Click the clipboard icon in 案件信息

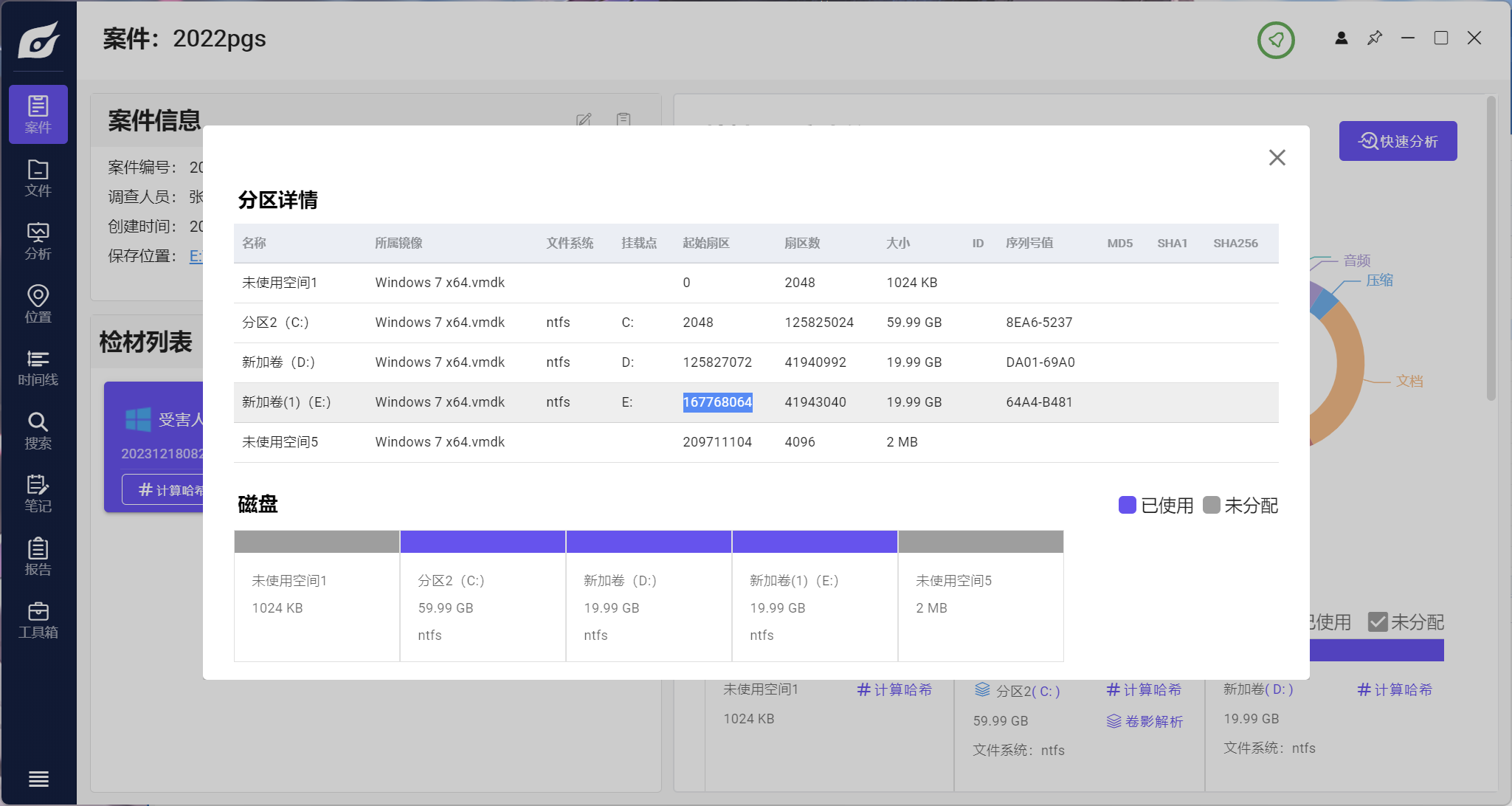point(624,120)
